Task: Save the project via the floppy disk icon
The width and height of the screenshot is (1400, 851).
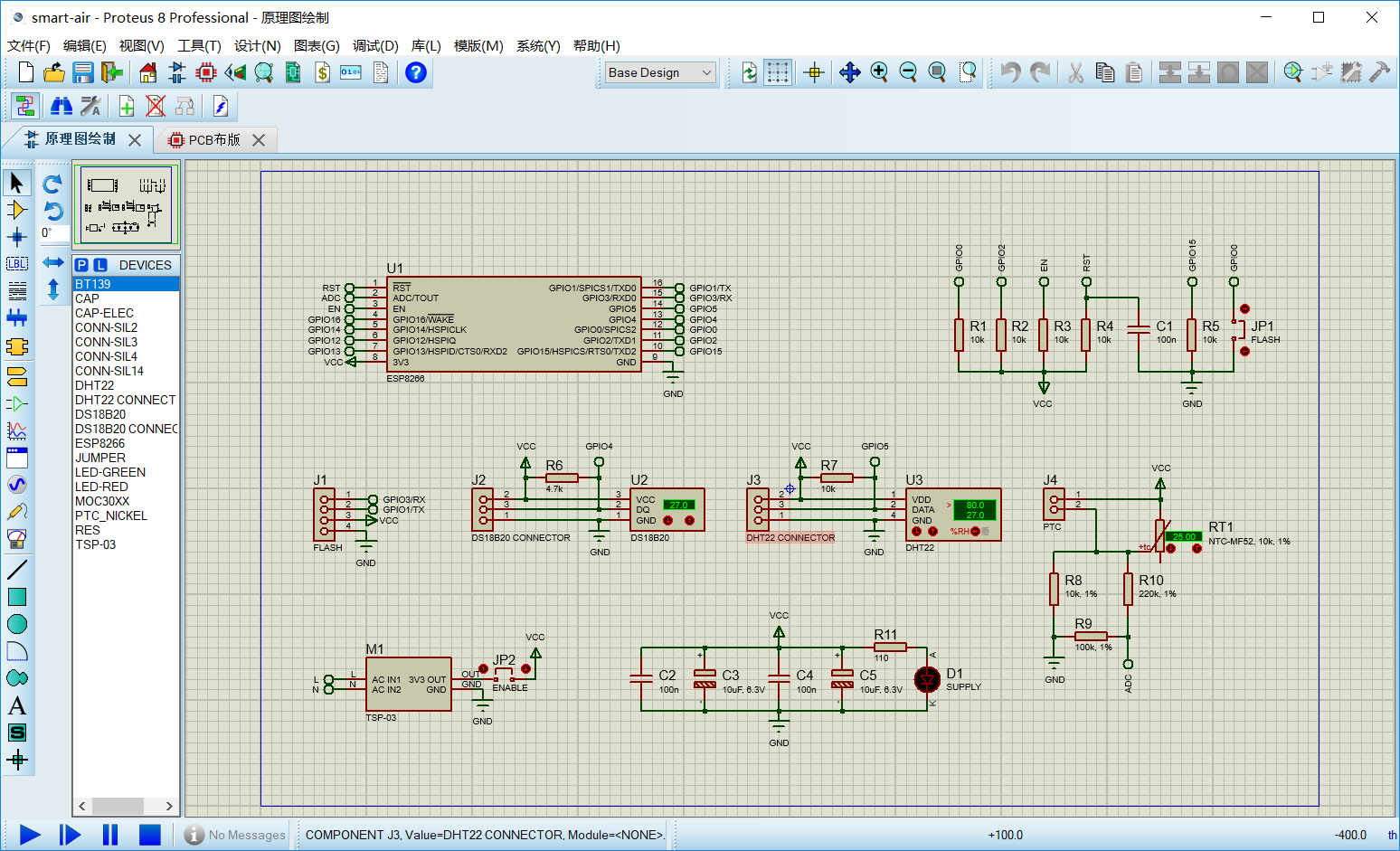Action: tap(83, 72)
